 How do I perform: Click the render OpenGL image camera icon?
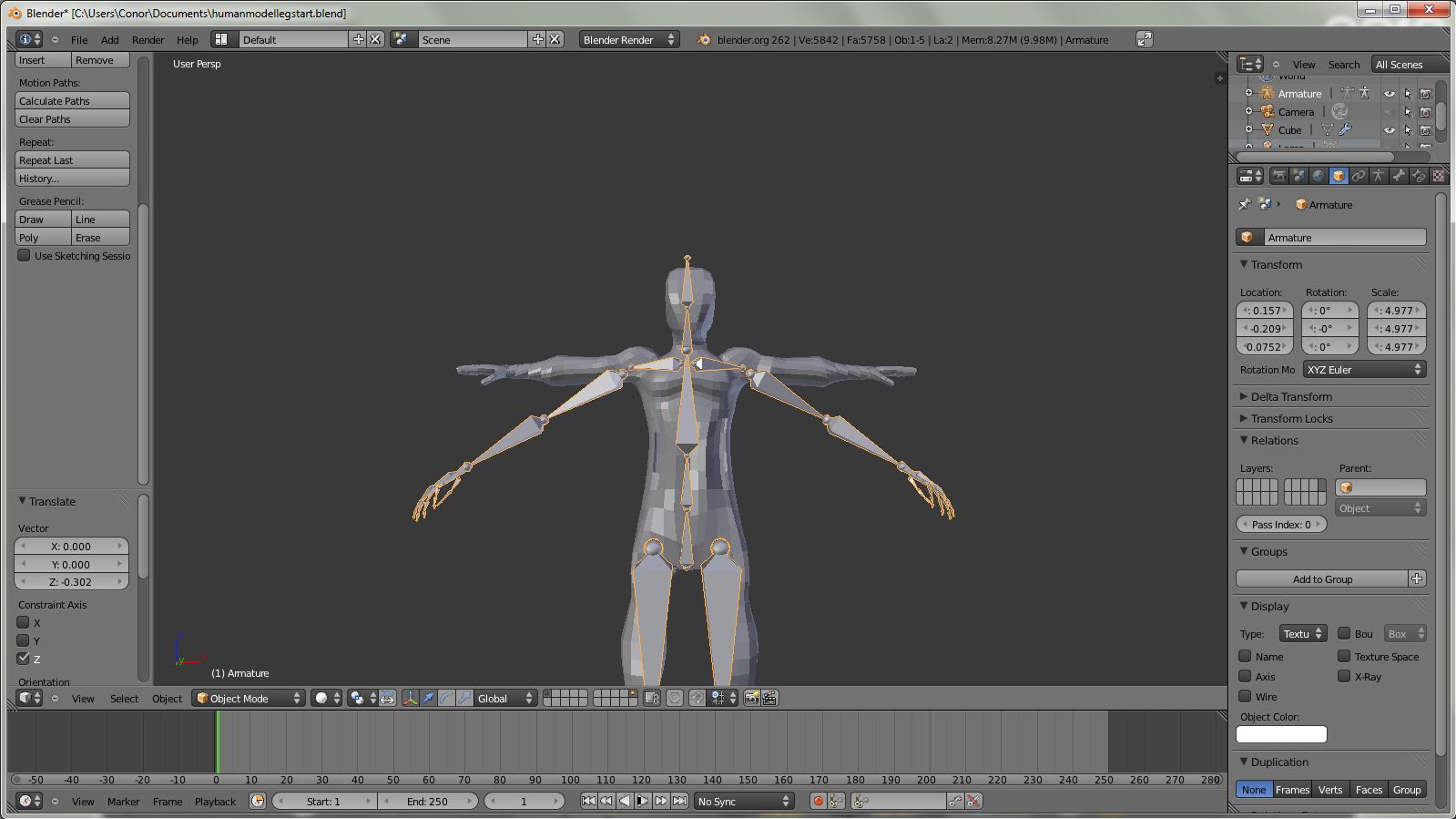751,699
